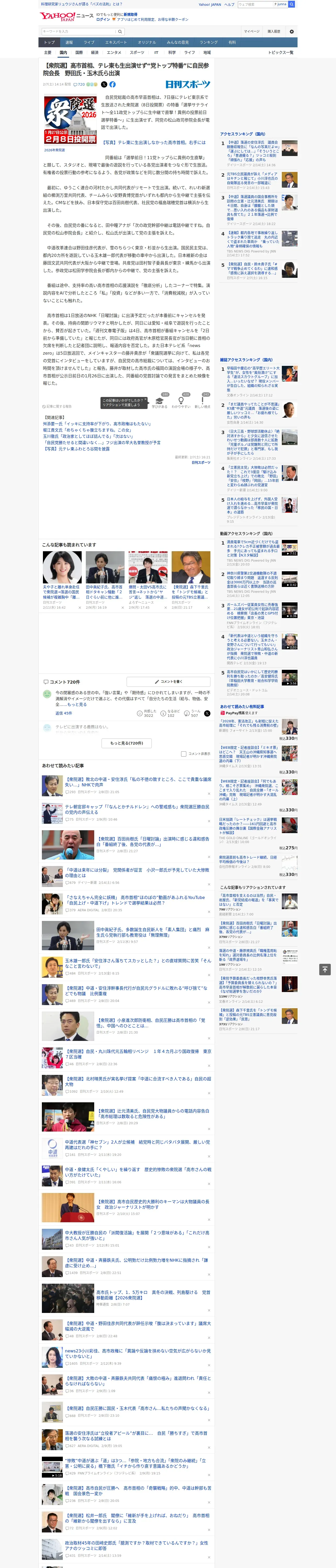Click 記事に関する報告 report icon link
The height and width of the screenshot is (1568, 336).
[x=57, y=406]
